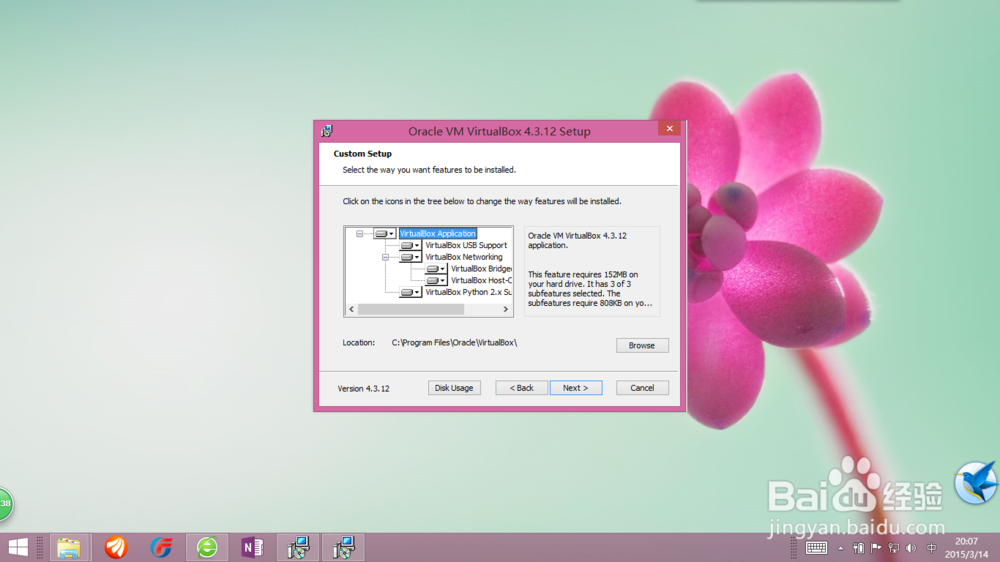1000x562 pixels.
Task: Click the feature description text about 152MB
Action: (590, 288)
